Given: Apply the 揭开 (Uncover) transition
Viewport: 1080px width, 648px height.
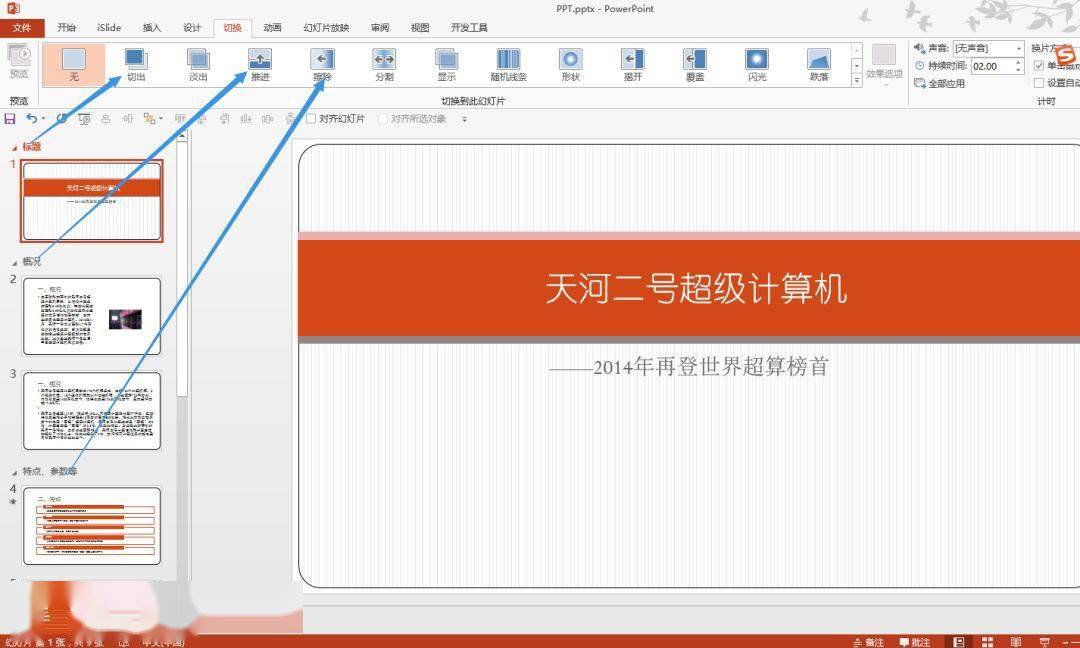Looking at the screenshot, I should coord(632,65).
